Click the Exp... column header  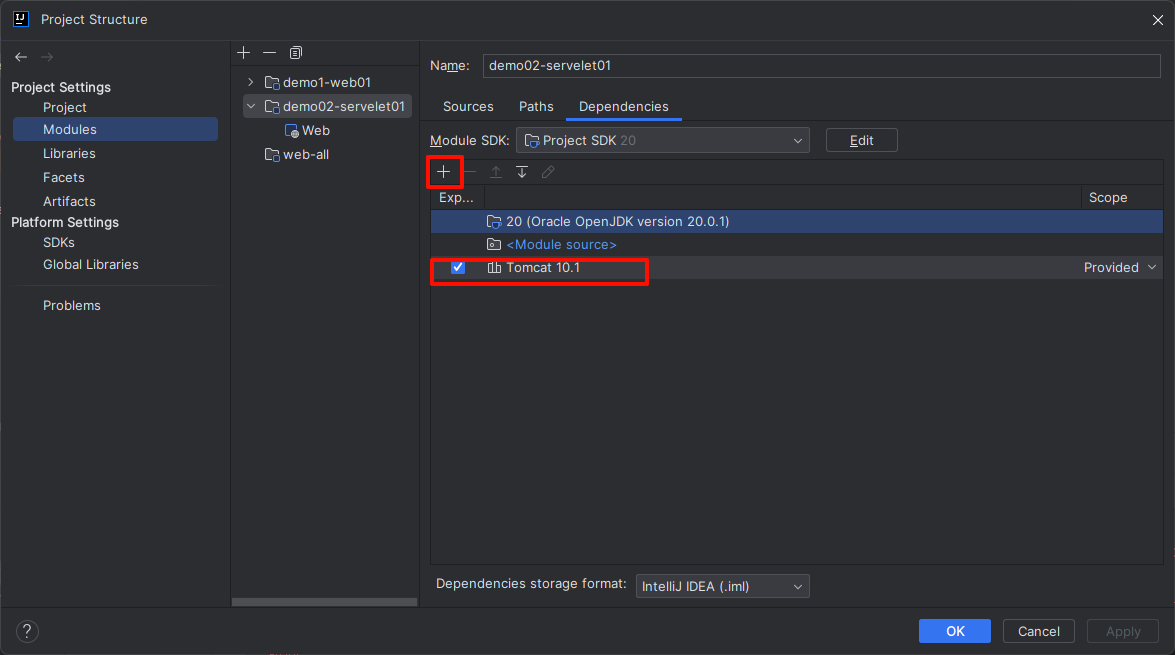[x=456, y=197]
